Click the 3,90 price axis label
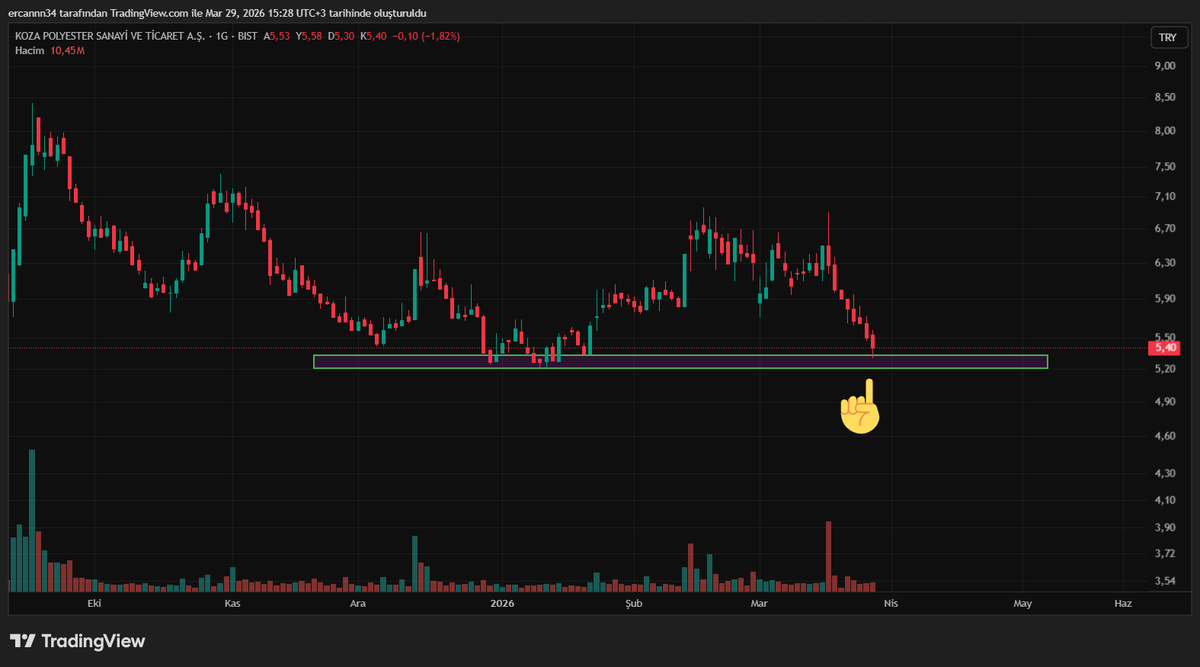The width and height of the screenshot is (1200, 667). pyautogui.click(x=1165, y=528)
